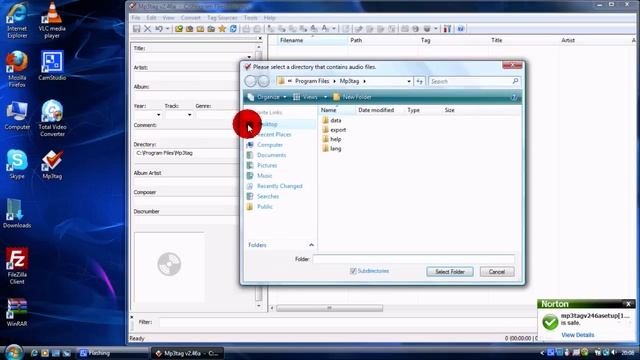Click Pictures in Favorite Links
The height and width of the screenshot is (360, 640).
click(x=267, y=165)
